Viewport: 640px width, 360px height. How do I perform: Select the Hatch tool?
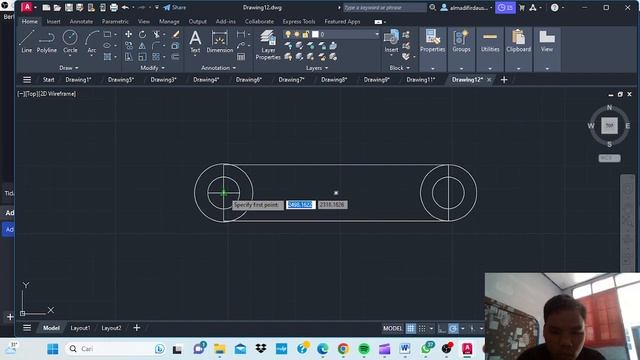click(107, 57)
